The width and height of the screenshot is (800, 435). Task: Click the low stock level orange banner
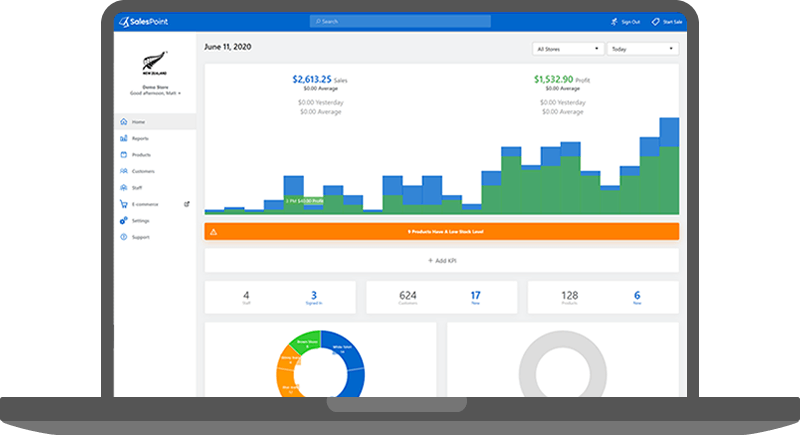pos(442,232)
